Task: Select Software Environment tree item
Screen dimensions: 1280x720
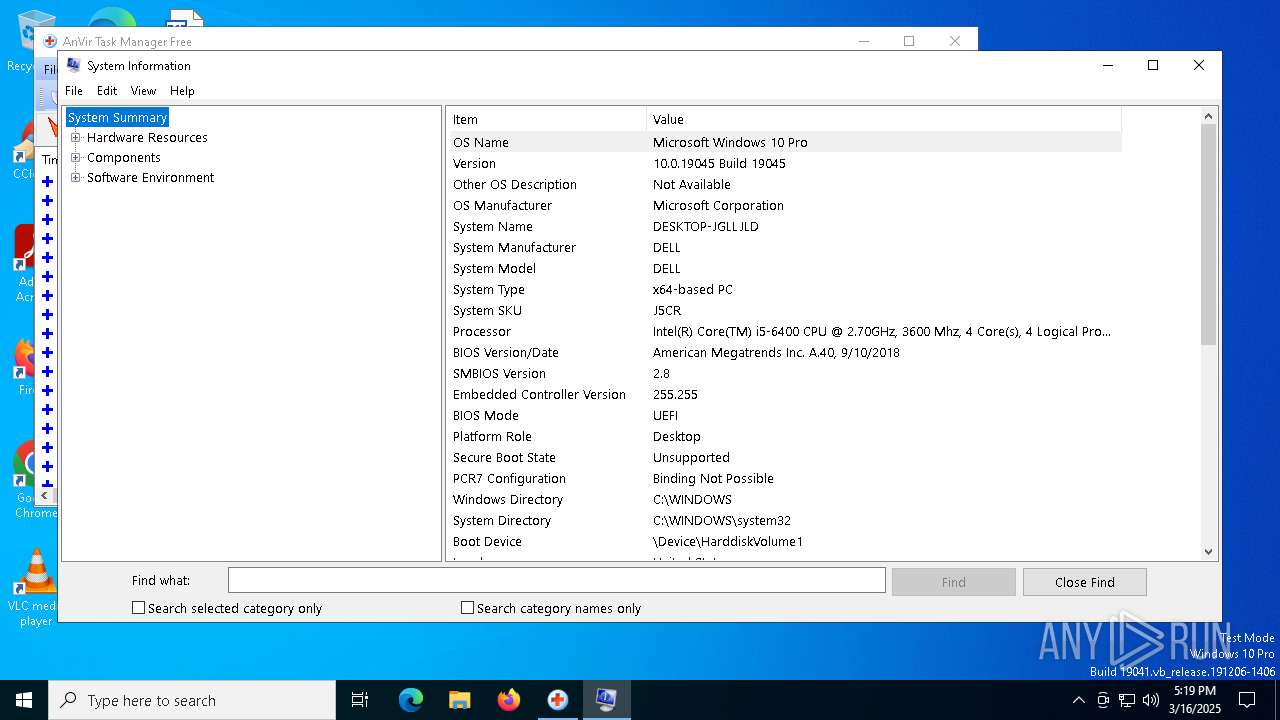Action: tap(150, 178)
